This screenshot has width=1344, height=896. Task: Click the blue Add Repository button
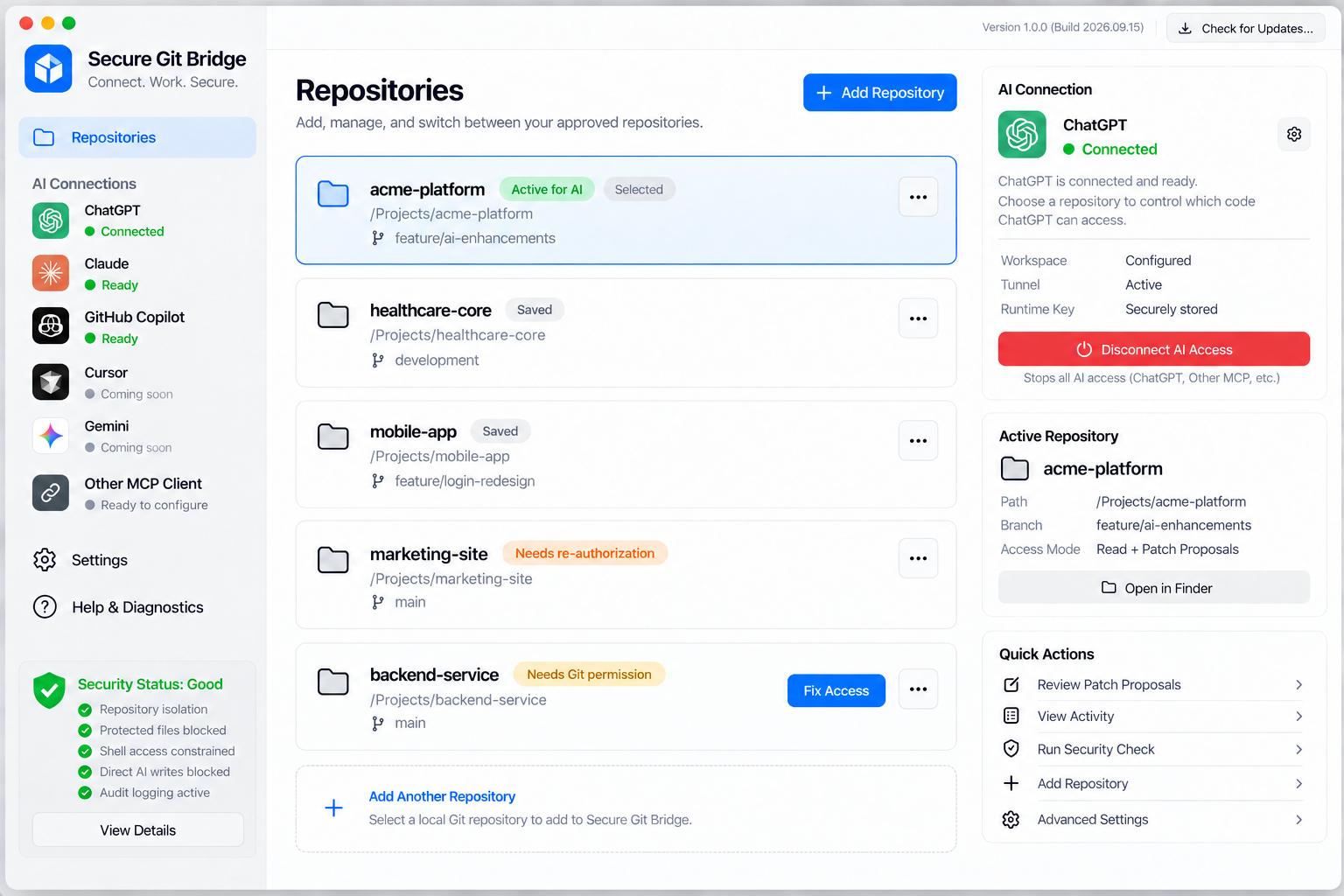[x=879, y=93]
